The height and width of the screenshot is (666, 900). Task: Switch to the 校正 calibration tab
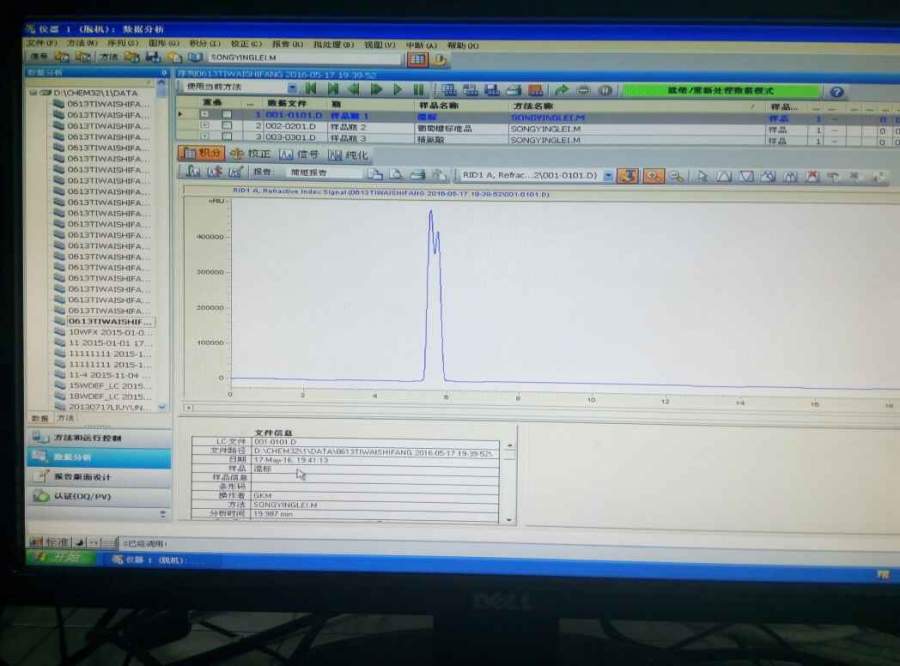pyautogui.click(x=250, y=154)
